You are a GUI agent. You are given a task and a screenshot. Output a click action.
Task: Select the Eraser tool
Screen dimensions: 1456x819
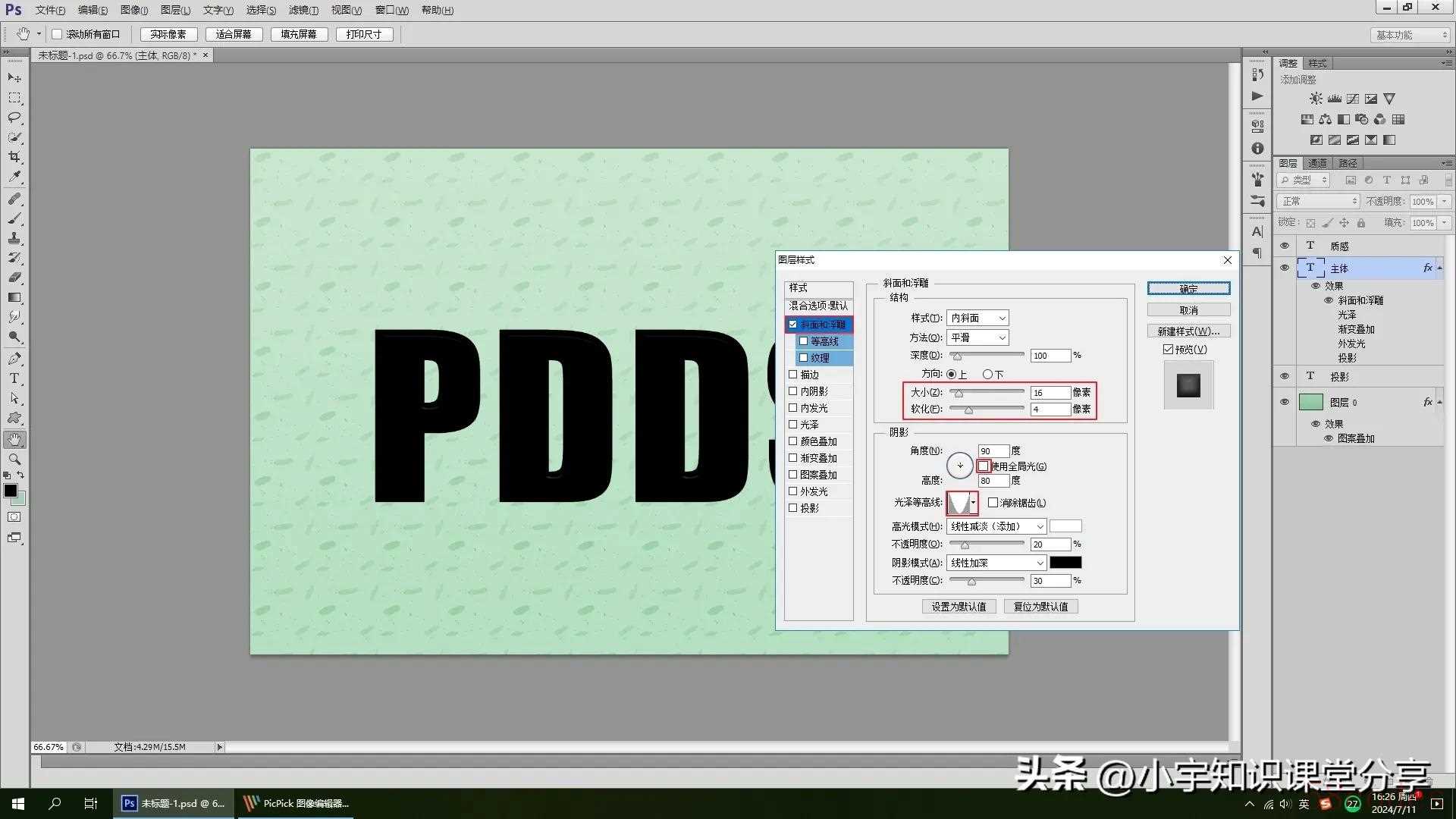coord(14,278)
